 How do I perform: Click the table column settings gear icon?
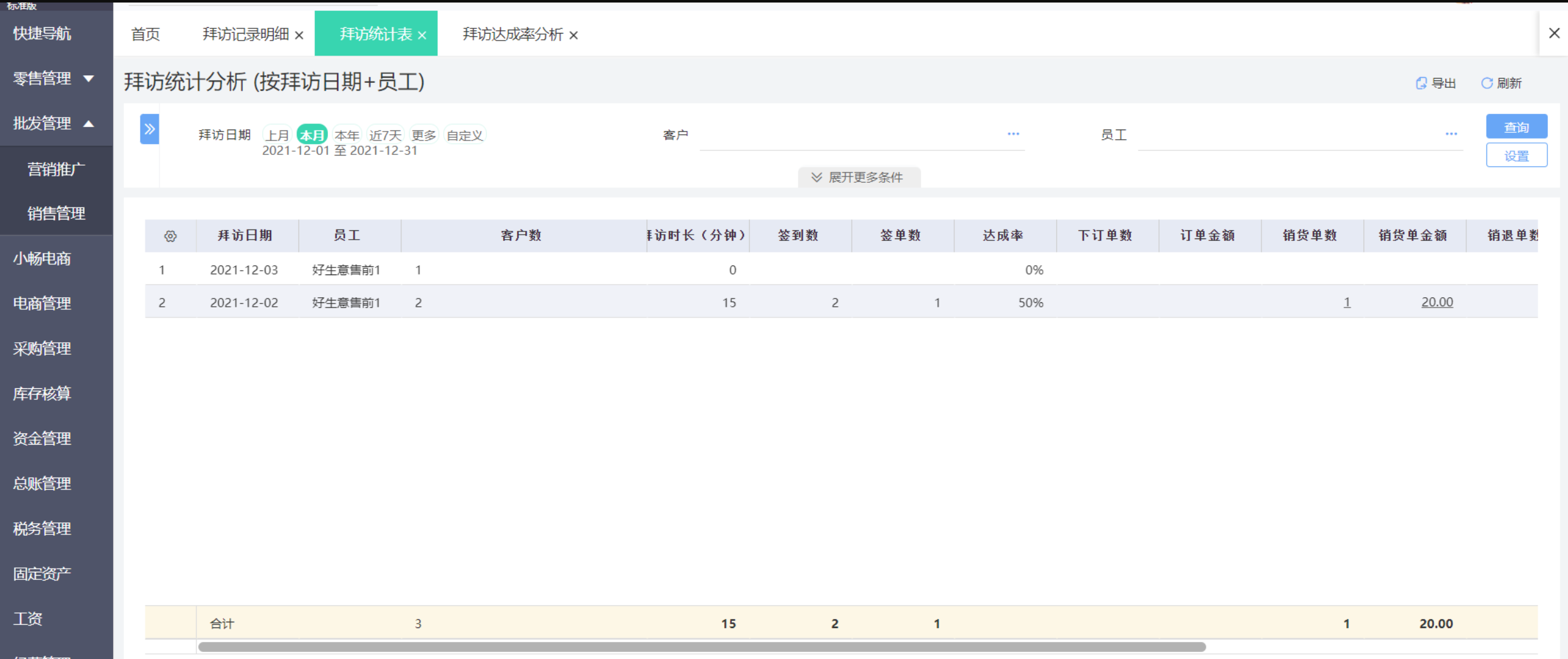[x=170, y=236]
